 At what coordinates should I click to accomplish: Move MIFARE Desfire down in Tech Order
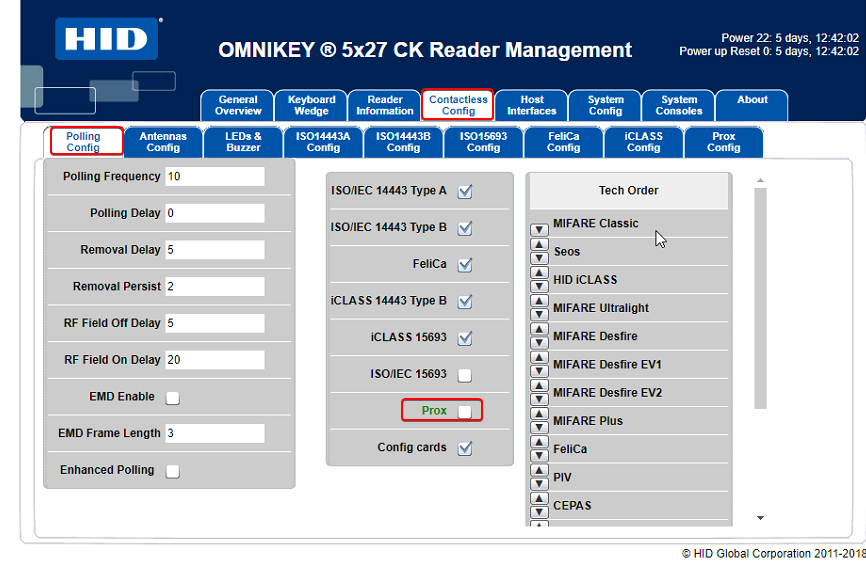539,342
